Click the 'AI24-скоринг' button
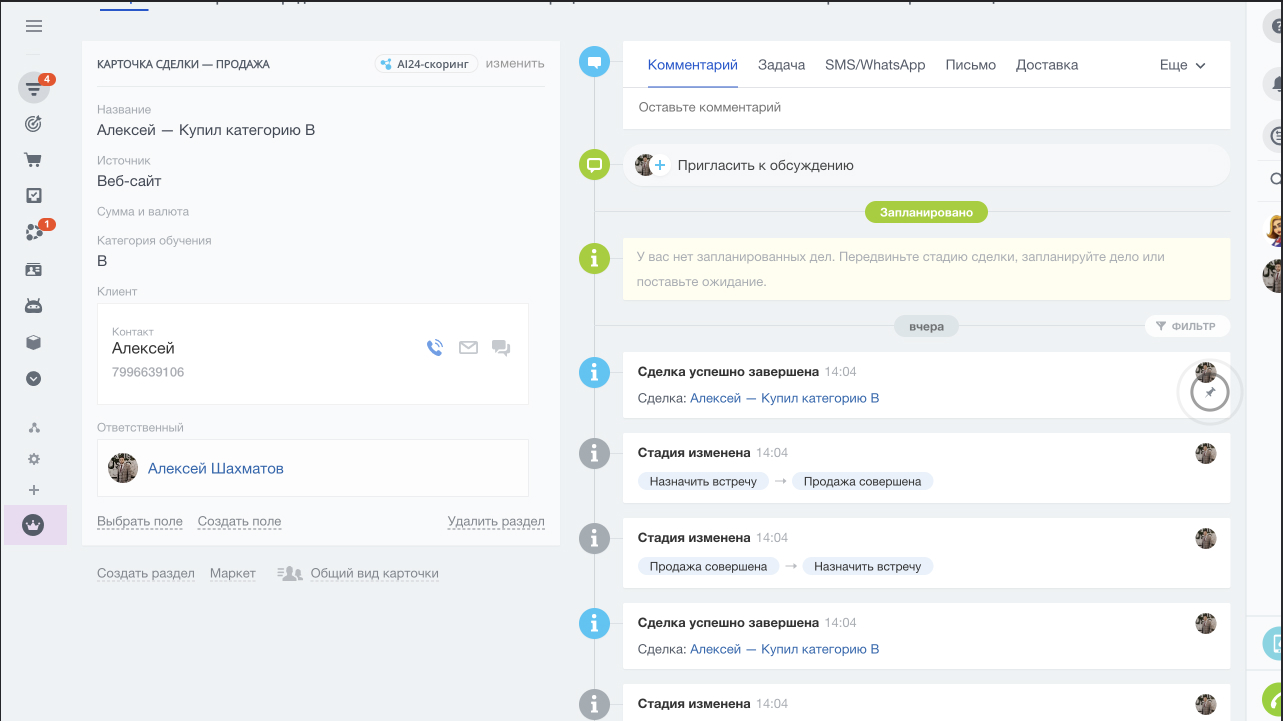This screenshot has width=1283, height=721. [427, 64]
